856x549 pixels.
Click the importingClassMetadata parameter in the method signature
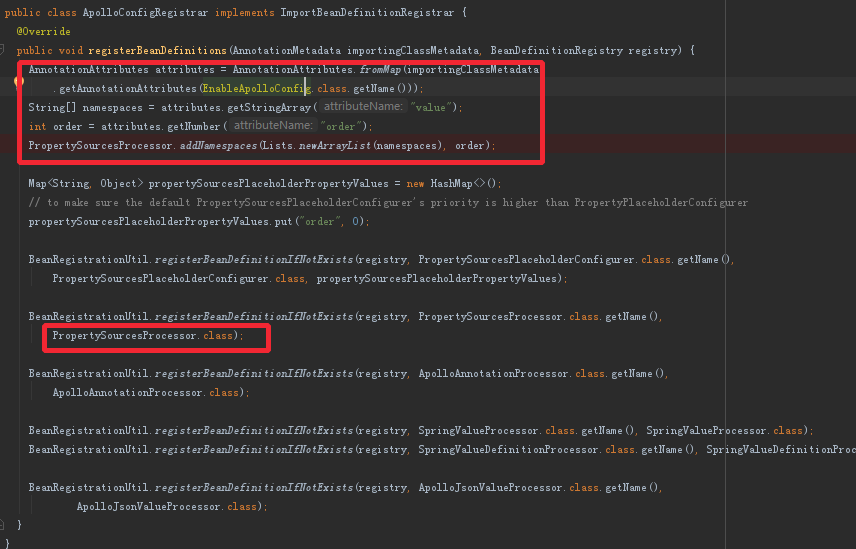pos(413,51)
